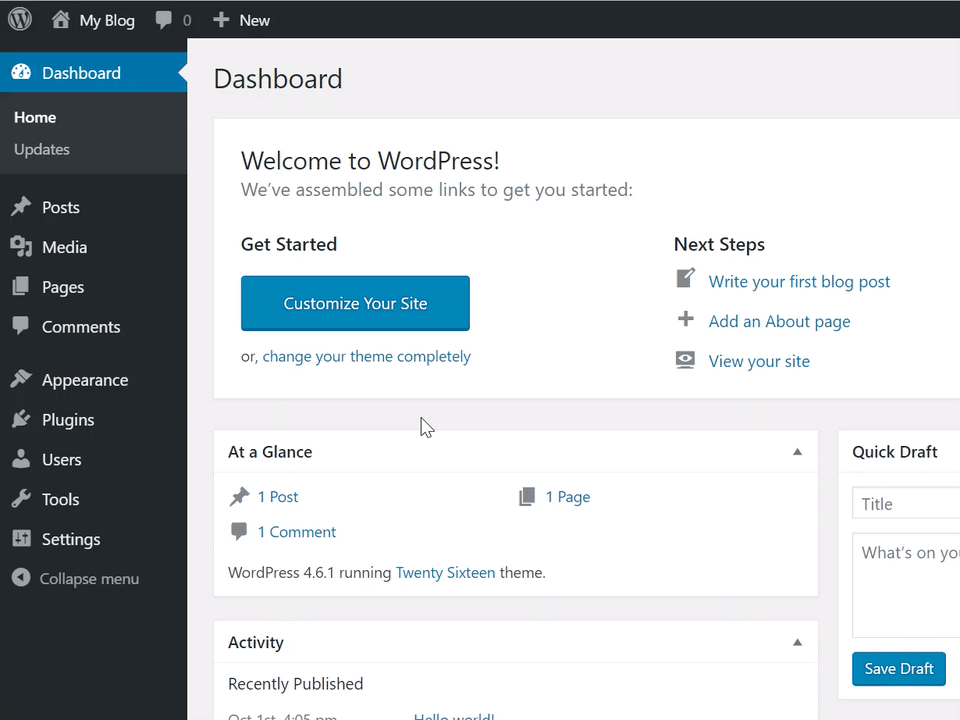This screenshot has height=720, width=960.
Task: Click the Quick Draft panel heading
Action: pyautogui.click(x=894, y=452)
